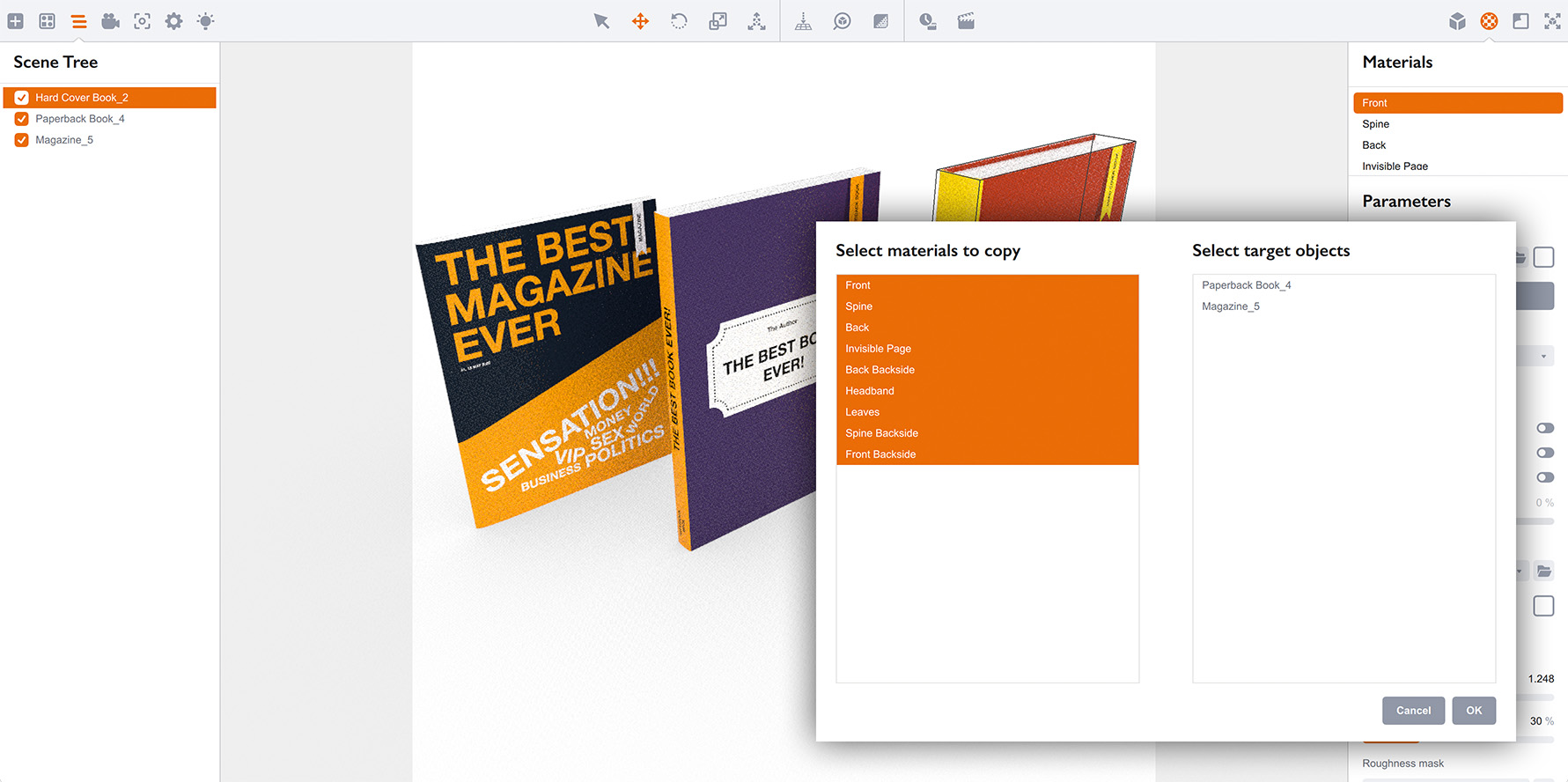The image size is (1568, 782).
Task: Click the Cancel button
Action: click(x=1413, y=711)
